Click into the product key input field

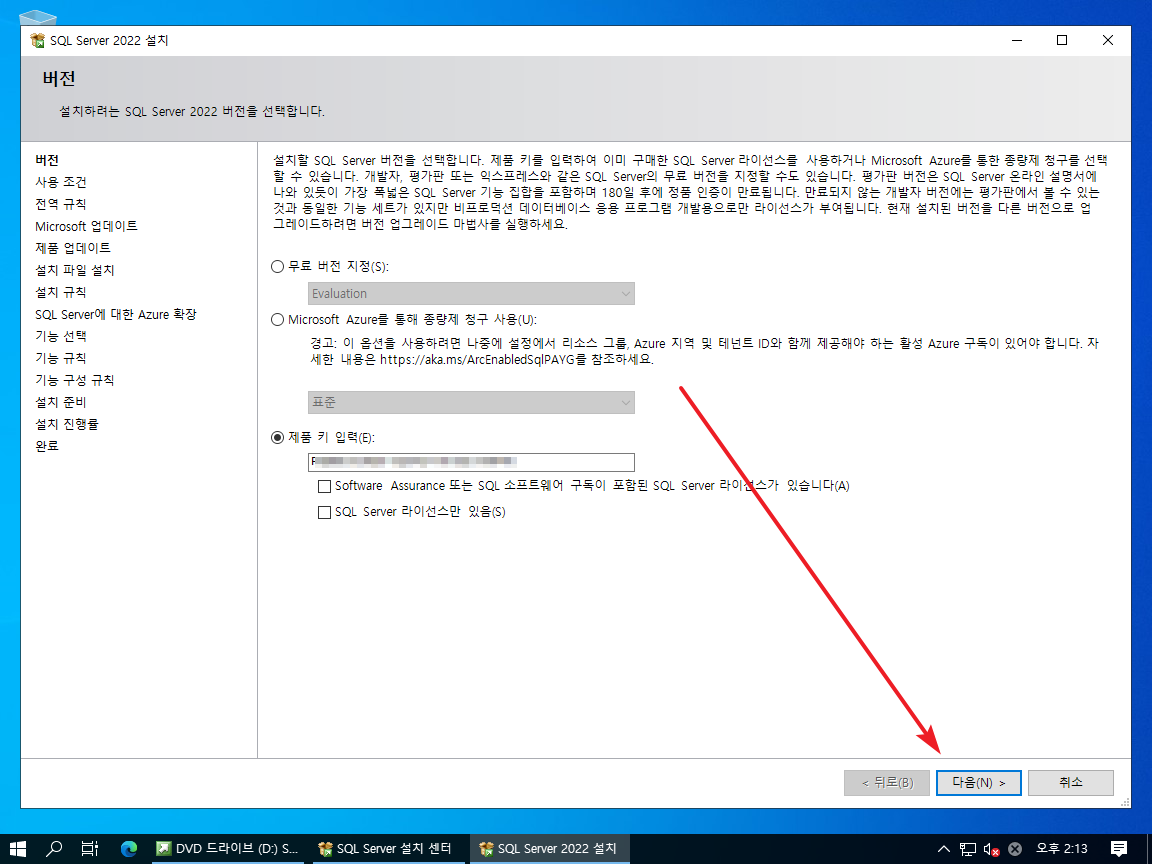(471, 462)
